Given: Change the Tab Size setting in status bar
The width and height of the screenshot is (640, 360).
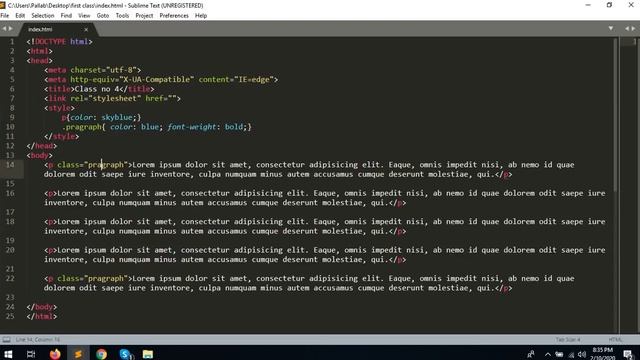Looking at the screenshot, I should [x=568, y=340].
